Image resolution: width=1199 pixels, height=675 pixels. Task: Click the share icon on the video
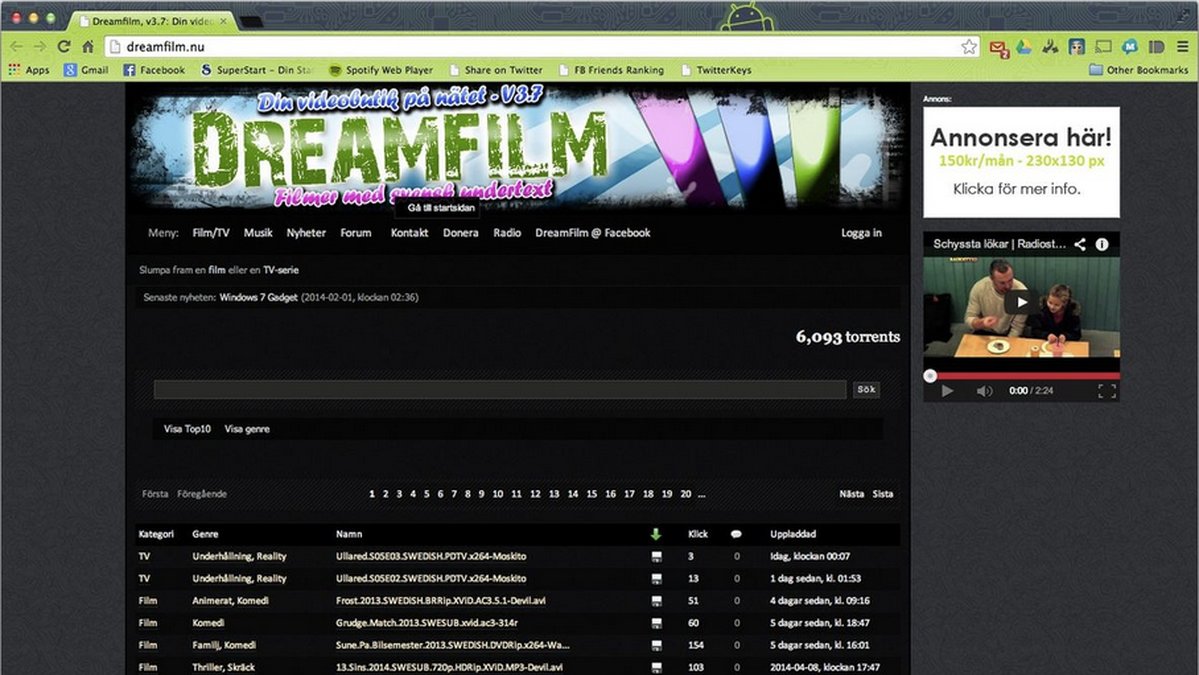coord(1081,244)
